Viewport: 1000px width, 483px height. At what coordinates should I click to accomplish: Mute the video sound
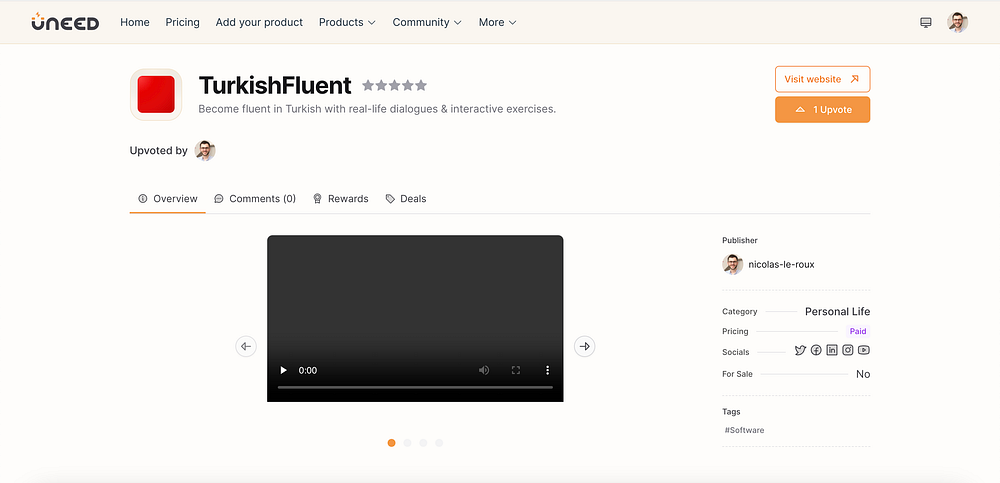pyautogui.click(x=484, y=370)
